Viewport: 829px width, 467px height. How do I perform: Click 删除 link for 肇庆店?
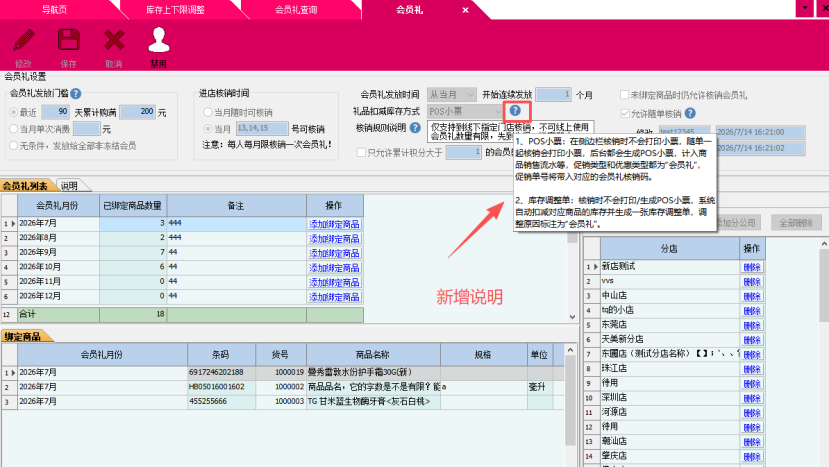752,456
